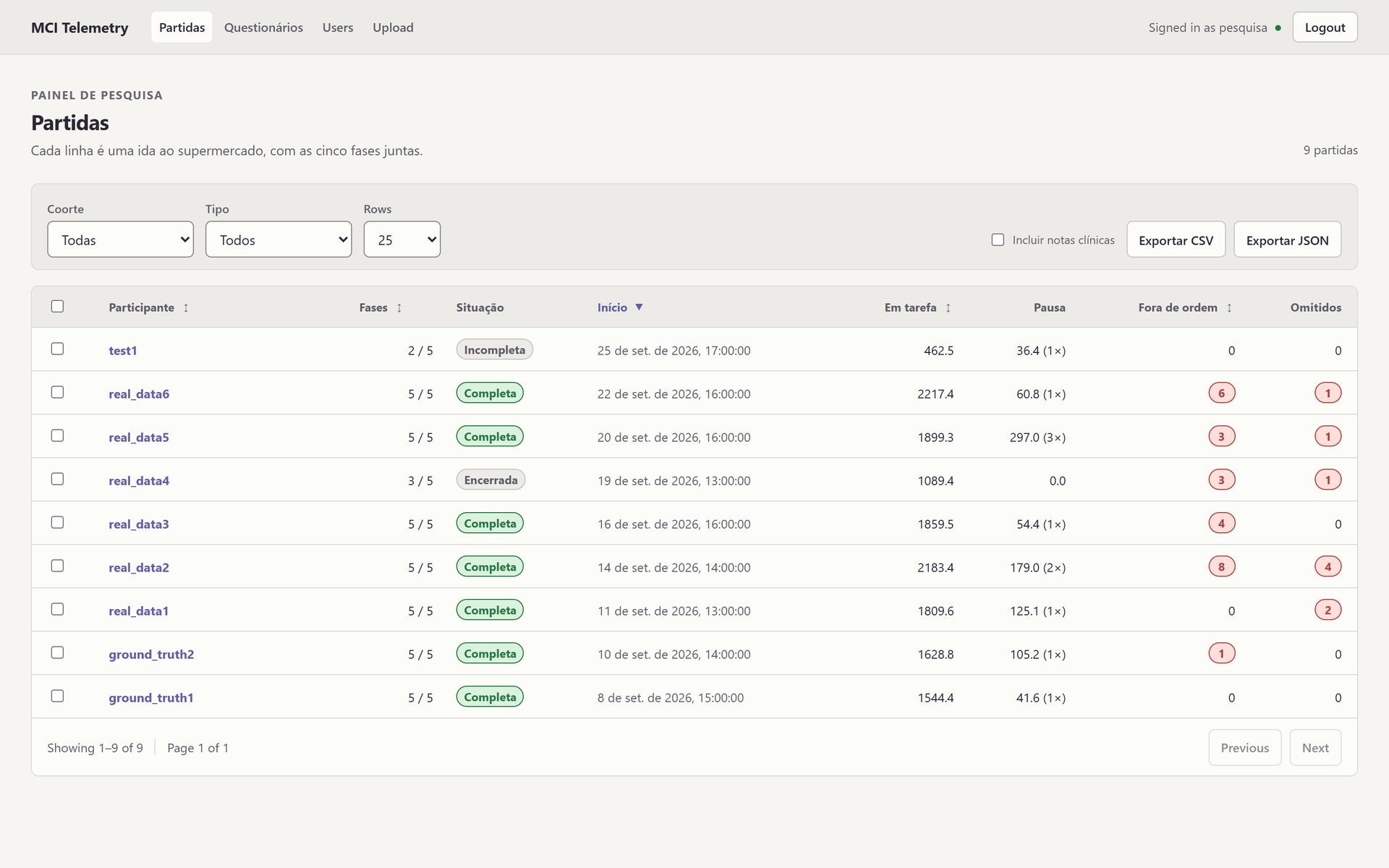Viewport: 1389px width, 868px height.
Task: Open the Coorte dropdown
Action: pyautogui.click(x=120, y=239)
